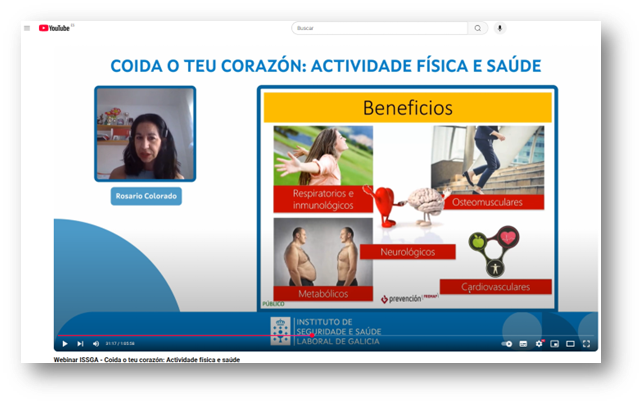Click the Rosario Colorado name label

[x=146, y=196]
